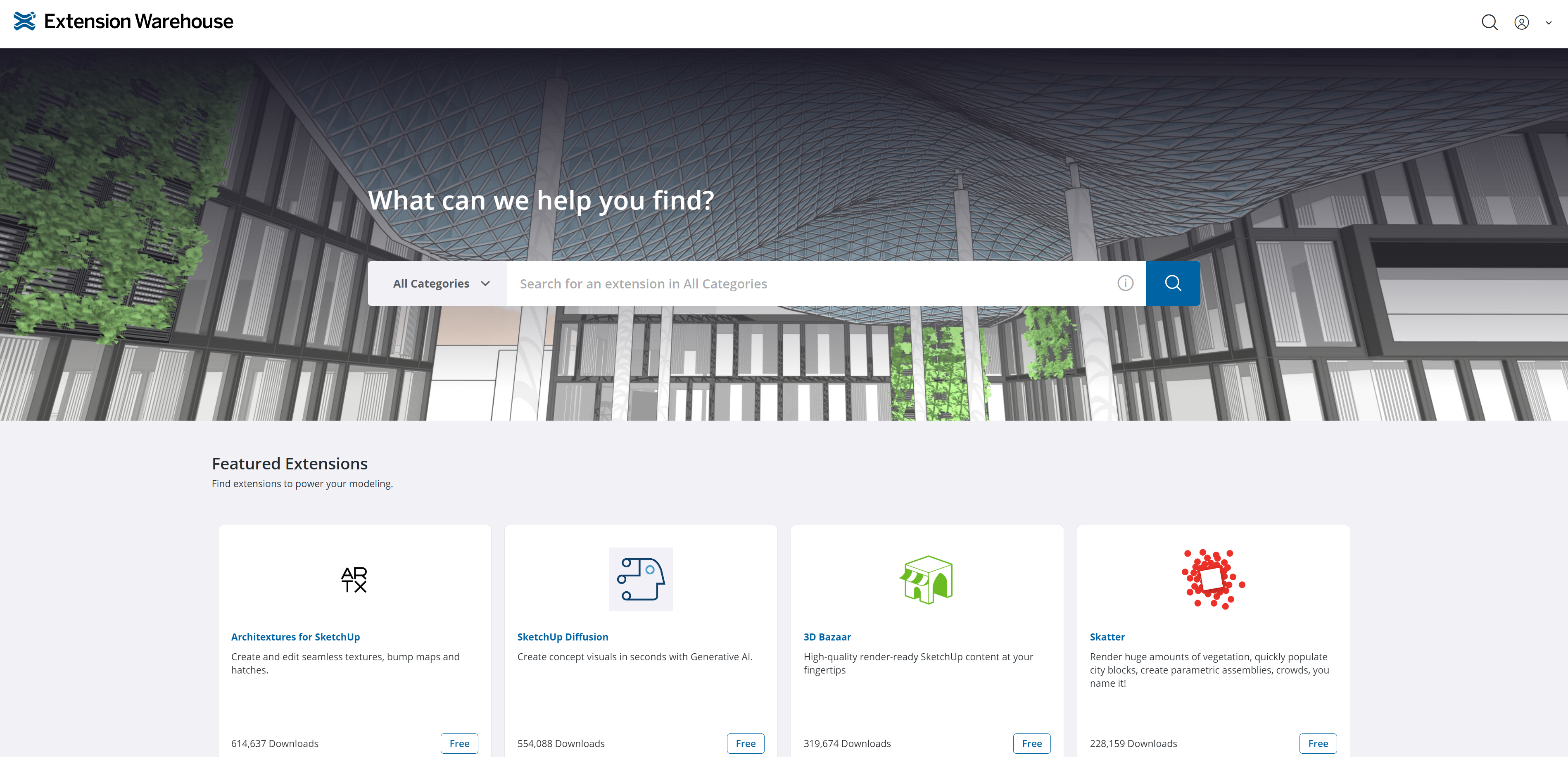1568x757 pixels.
Task: Click the Architextures ARTX icon
Action: [354, 579]
